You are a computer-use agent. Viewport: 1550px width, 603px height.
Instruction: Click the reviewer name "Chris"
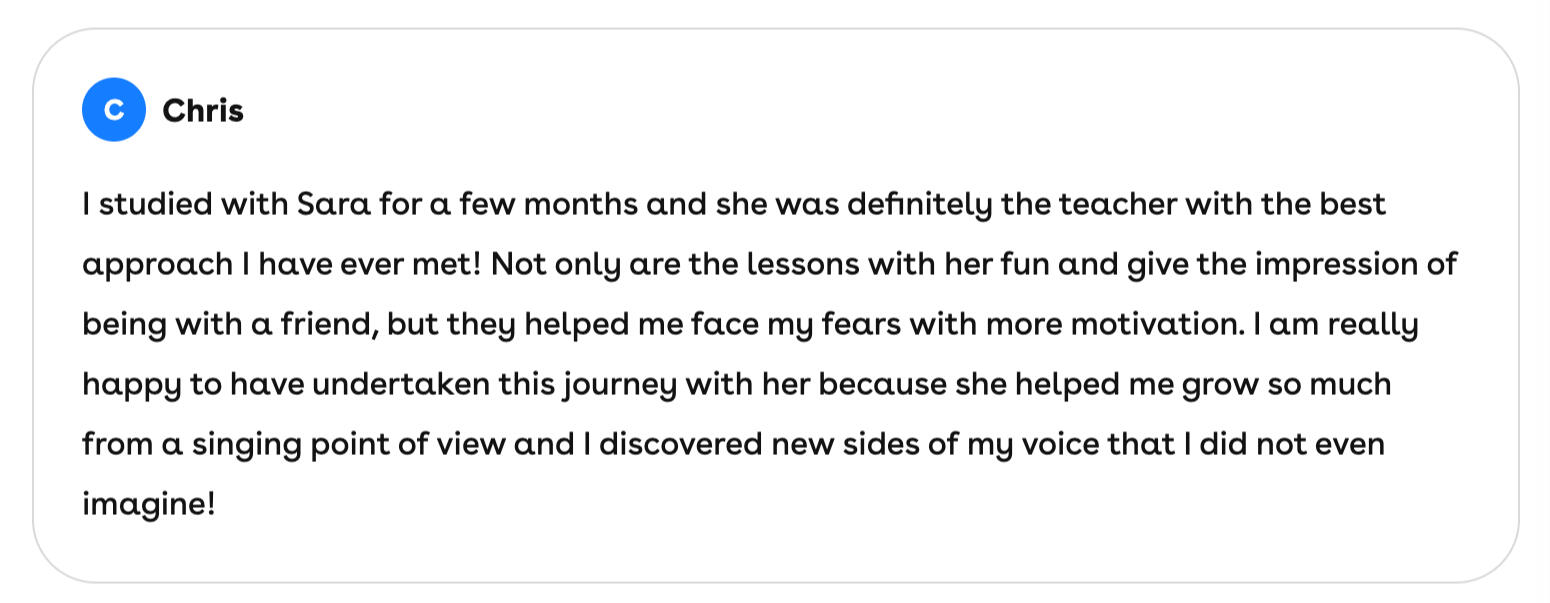pos(203,111)
